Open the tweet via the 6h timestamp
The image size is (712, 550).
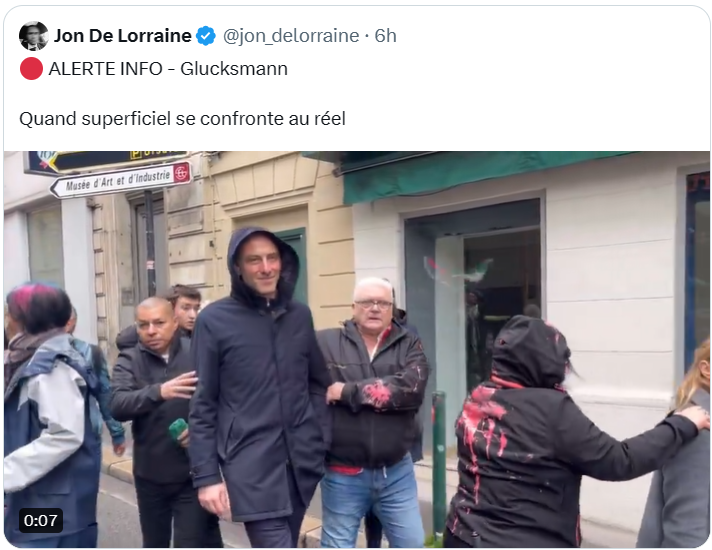click(x=385, y=36)
